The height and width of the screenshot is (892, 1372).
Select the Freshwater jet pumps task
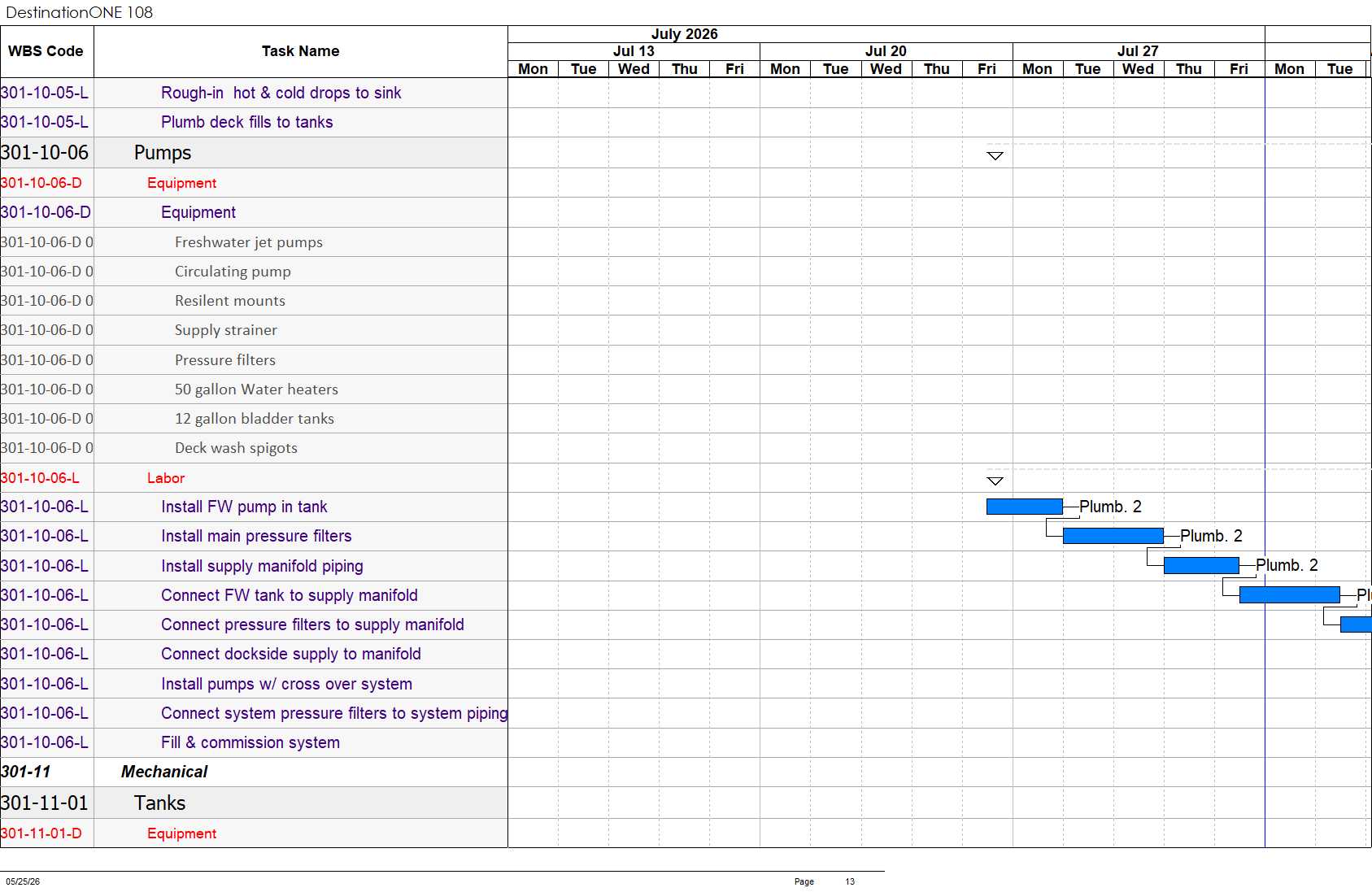pos(249,242)
